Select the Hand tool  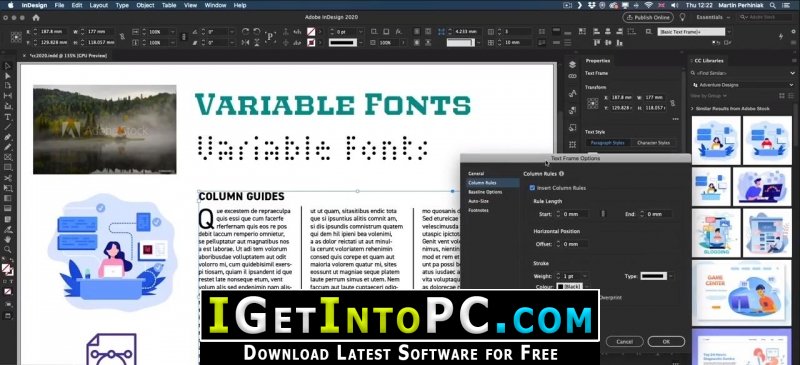8,239
